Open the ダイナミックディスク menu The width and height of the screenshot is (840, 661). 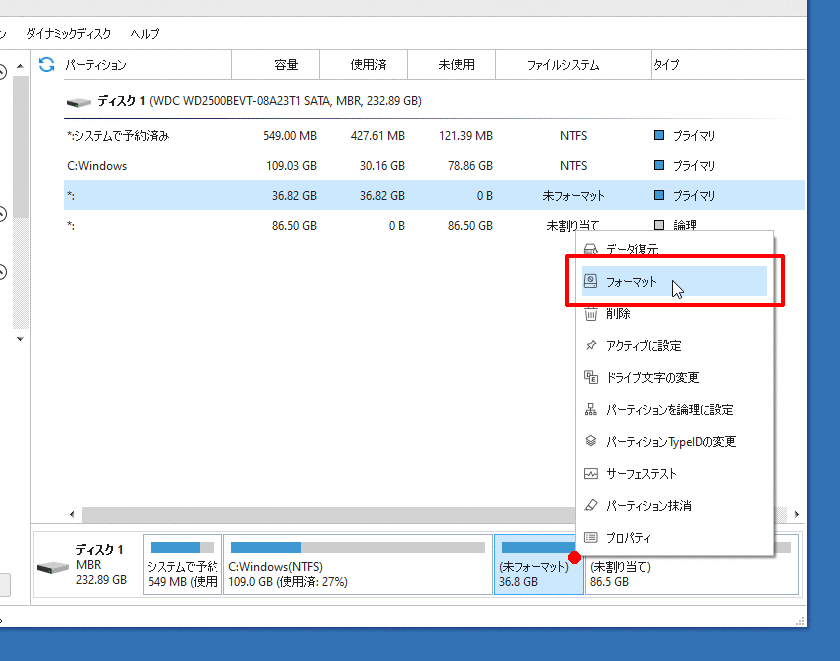pyautogui.click(x=69, y=33)
